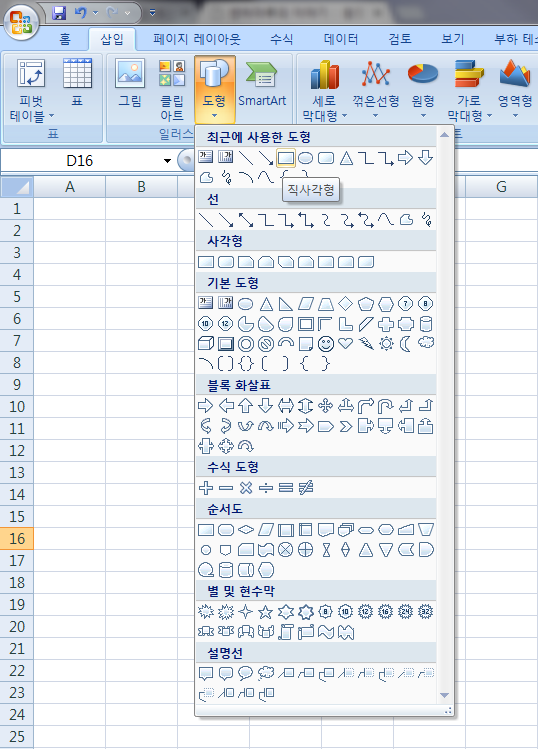Viewport: 538px width, 749px height.
Task: Select the moon shape
Action: (x=406, y=344)
